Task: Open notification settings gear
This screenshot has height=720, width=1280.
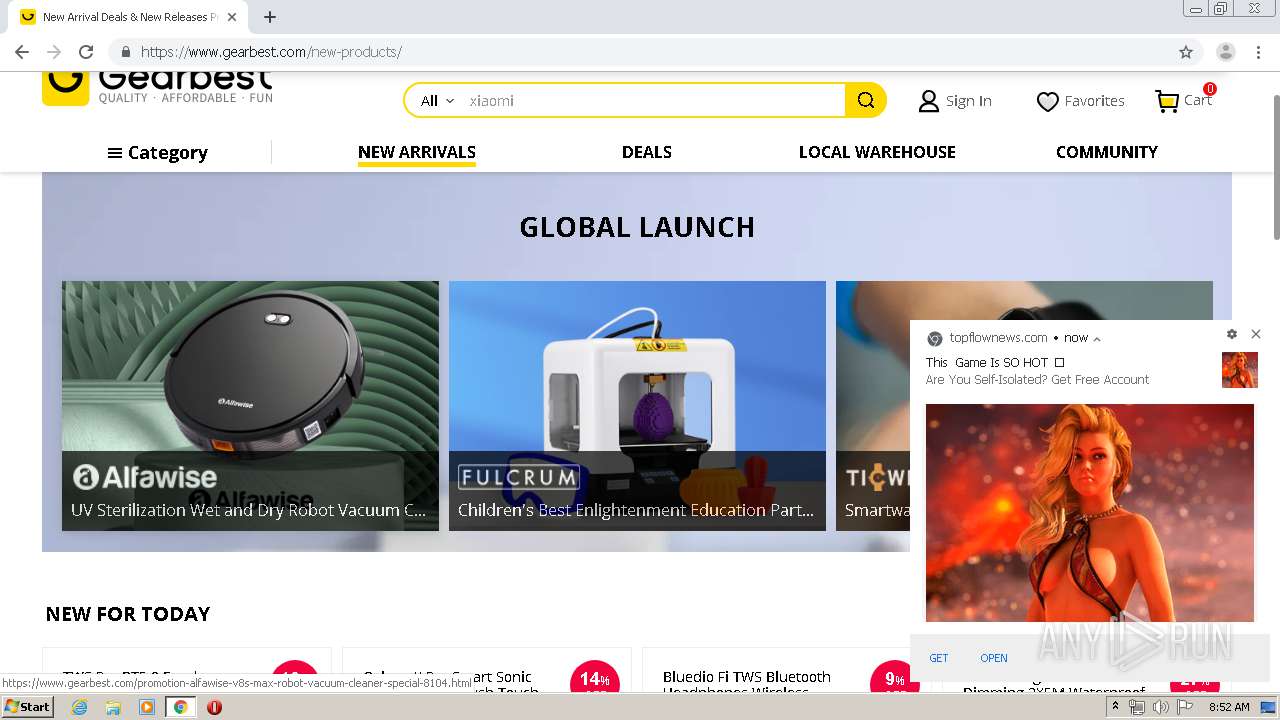Action: [x=1232, y=334]
